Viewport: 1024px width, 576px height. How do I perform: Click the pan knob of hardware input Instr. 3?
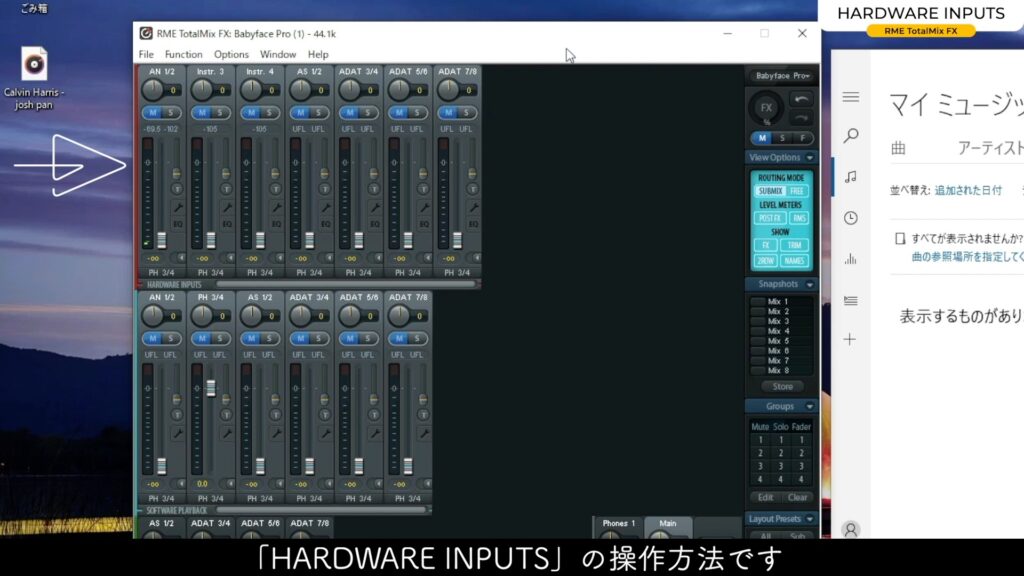pyautogui.click(x=202, y=90)
